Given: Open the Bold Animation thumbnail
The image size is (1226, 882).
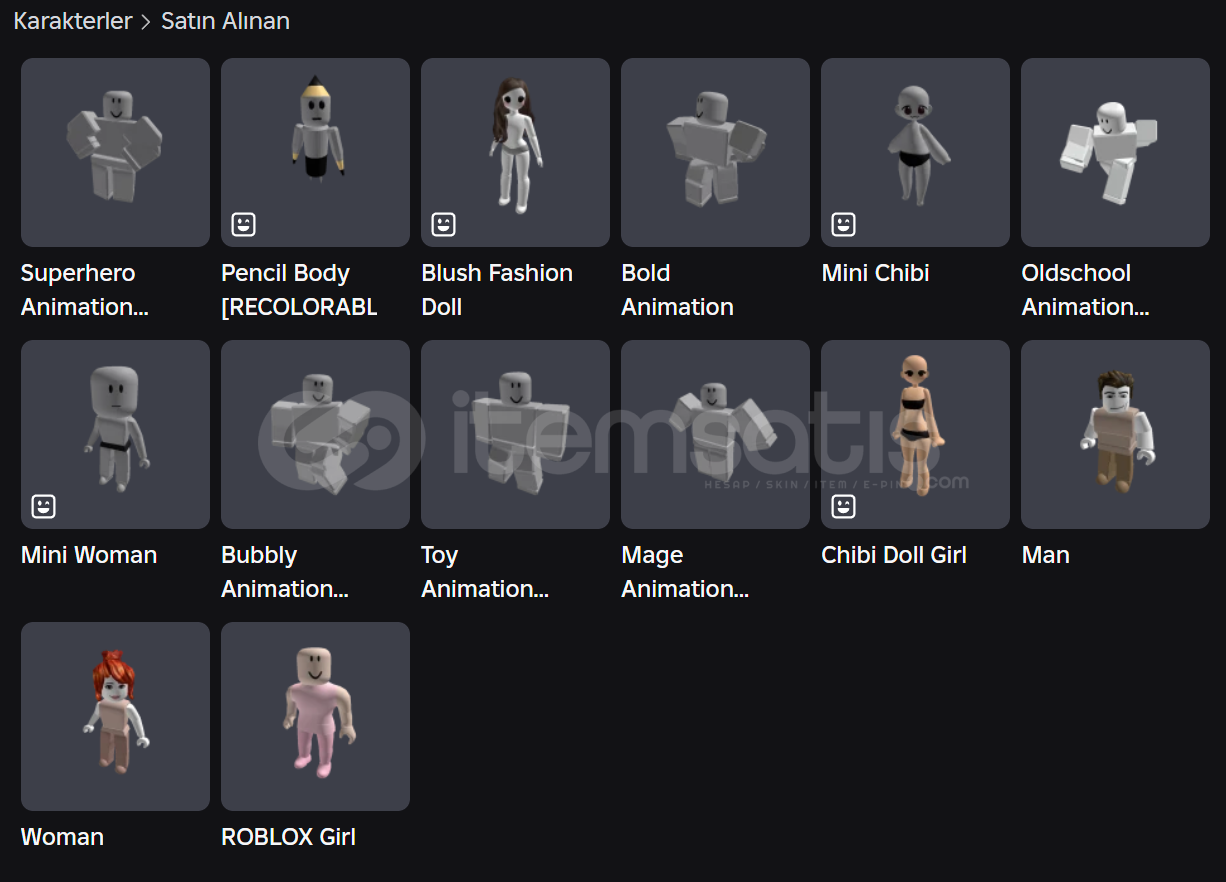Looking at the screenshot, I should [715, 152].
